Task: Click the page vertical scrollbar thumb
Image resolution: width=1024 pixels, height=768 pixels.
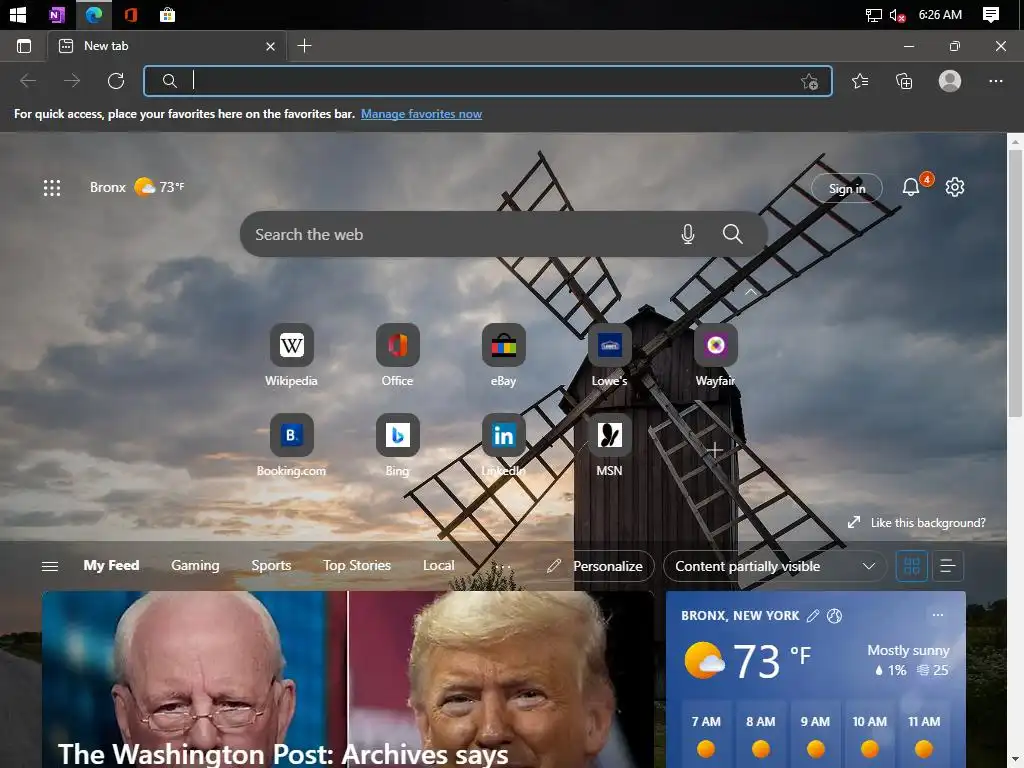Action: [x=1015, y=282]
